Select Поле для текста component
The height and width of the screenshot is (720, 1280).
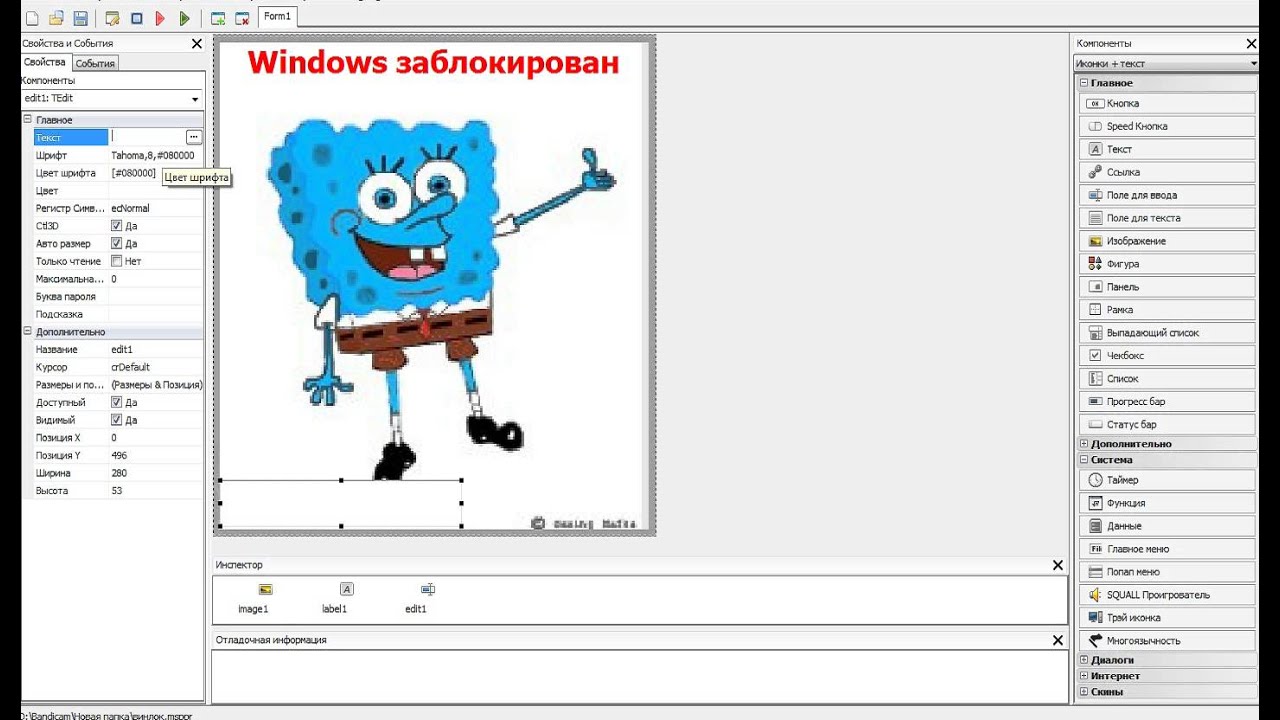pyautogui.click(x=1167, y=218)
